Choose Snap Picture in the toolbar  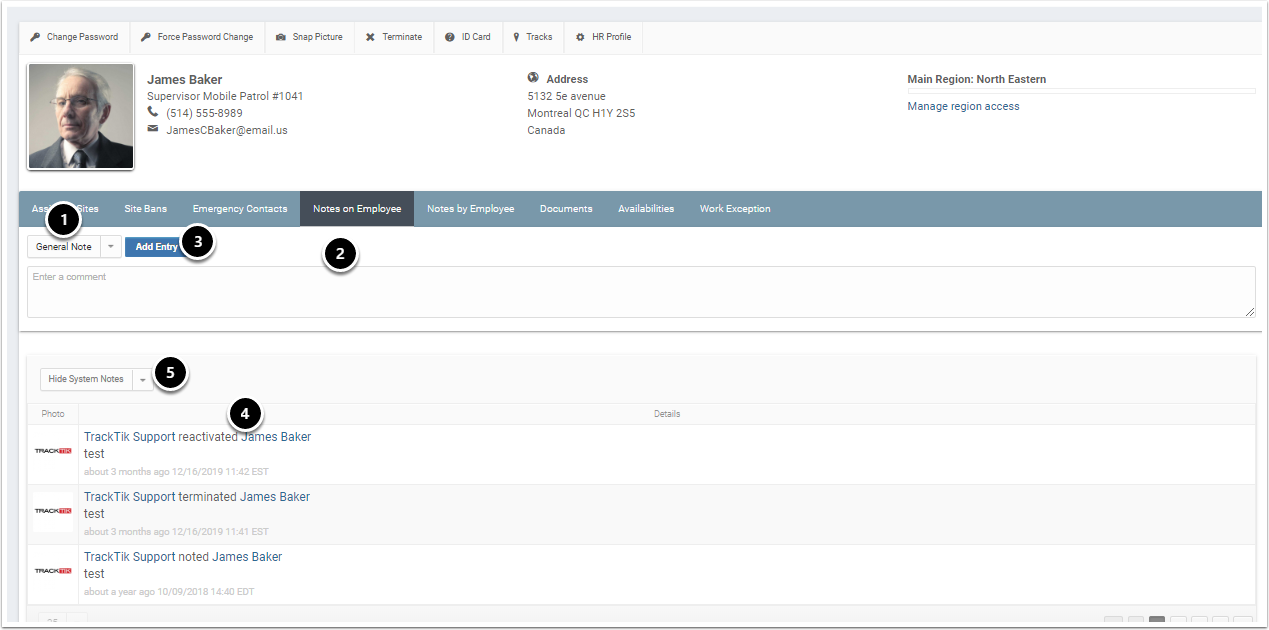[309, 37]
